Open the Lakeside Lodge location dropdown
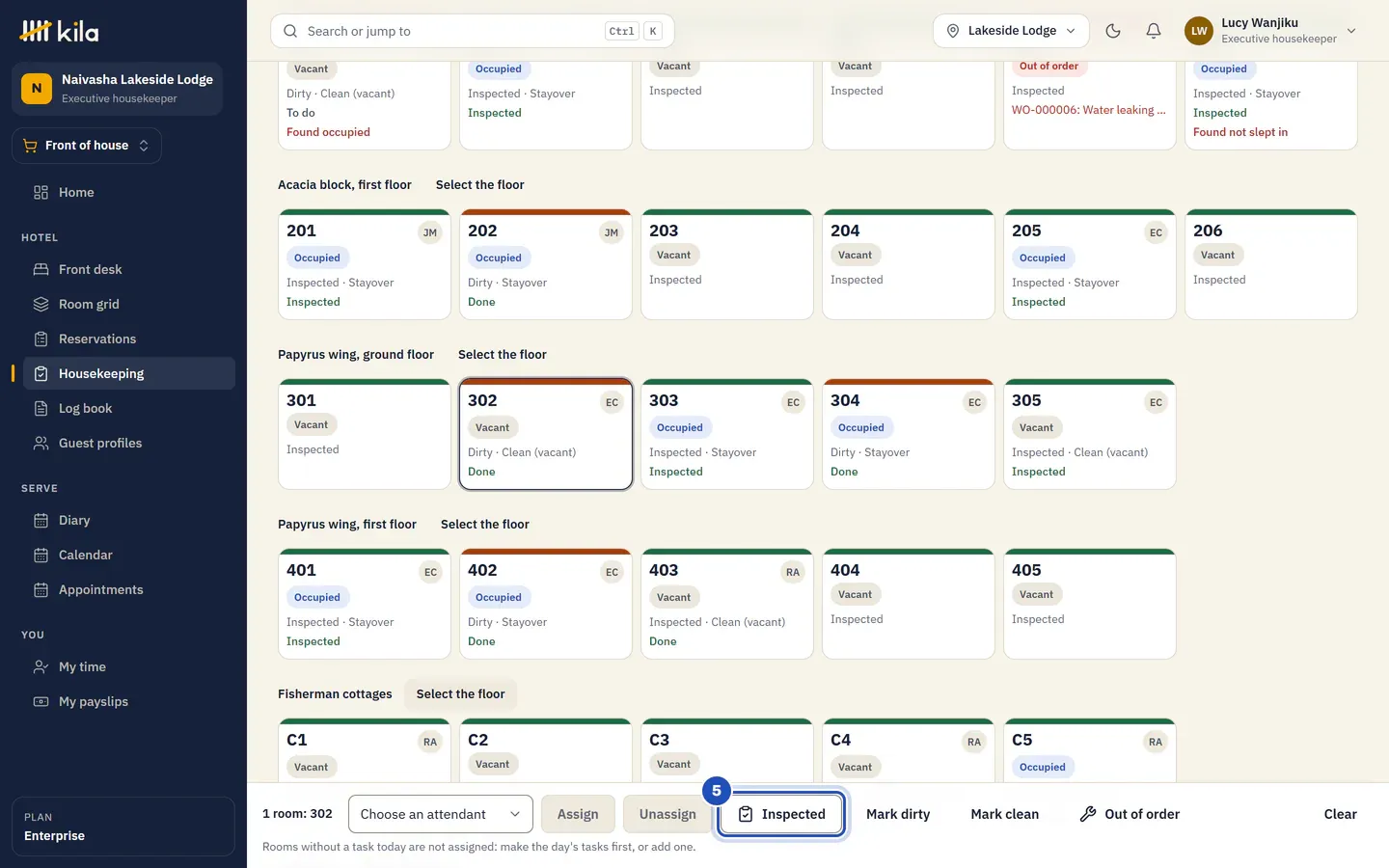The height and width of the screenshot is (868, 1389). point(1011,31)
